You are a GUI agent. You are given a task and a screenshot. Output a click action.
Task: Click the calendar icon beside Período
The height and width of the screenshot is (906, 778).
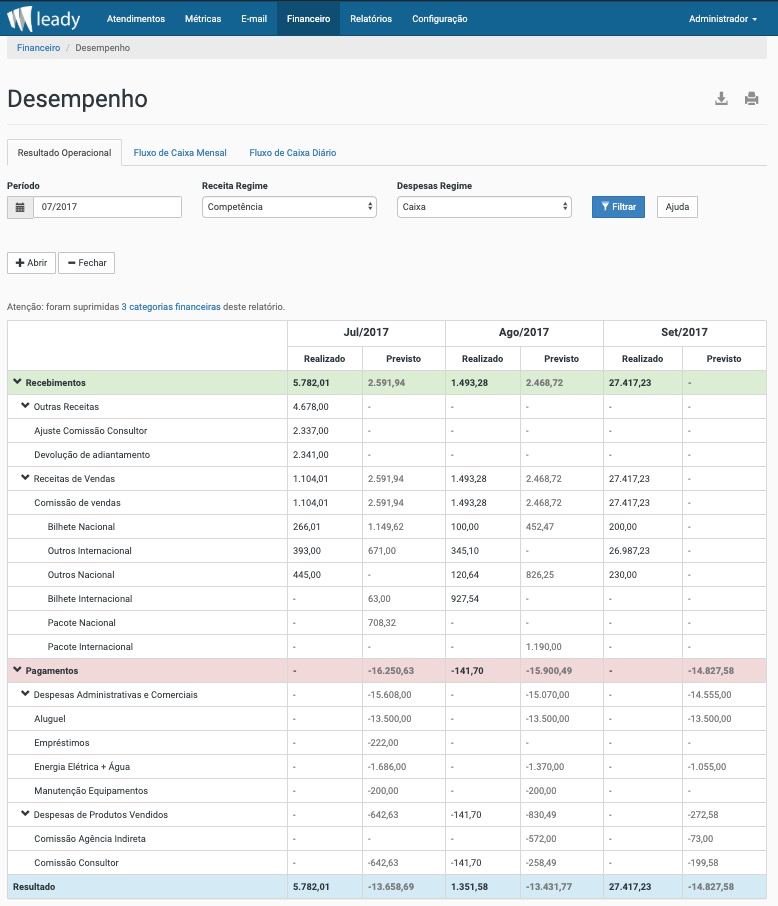(20, 207)
